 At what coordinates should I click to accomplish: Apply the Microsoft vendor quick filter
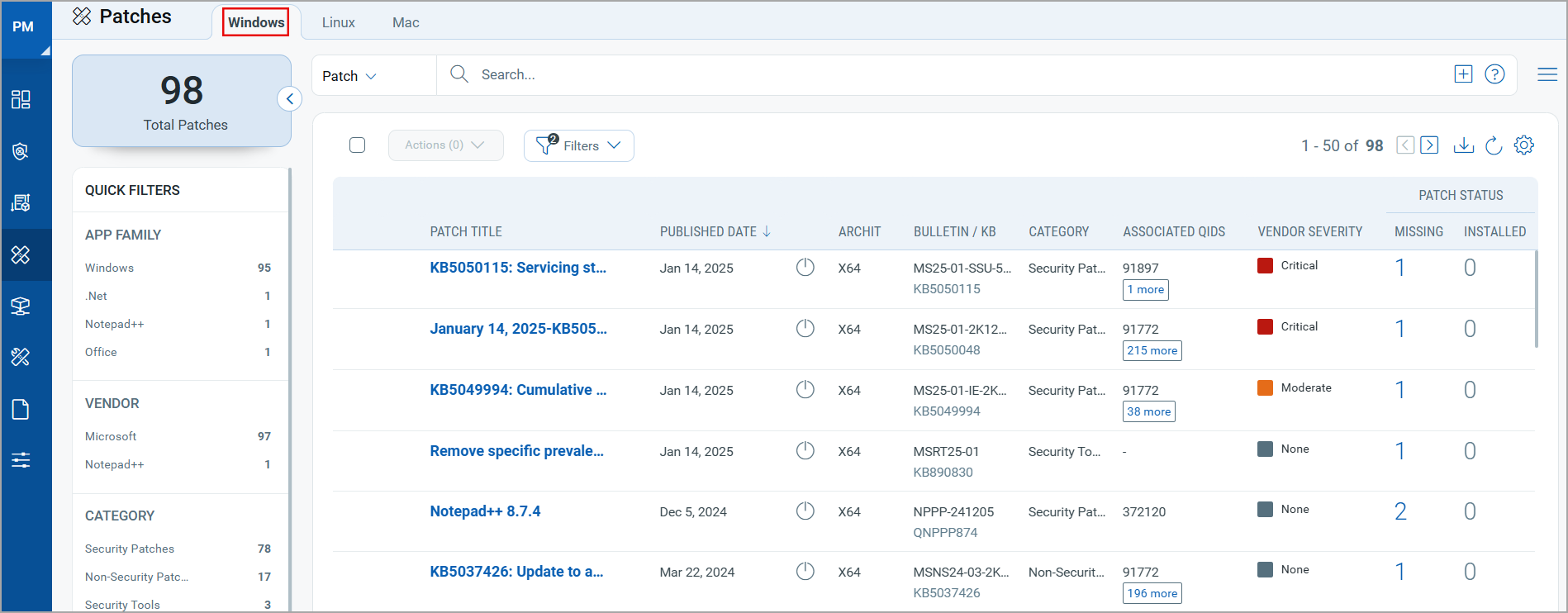(x=111, y=436)
